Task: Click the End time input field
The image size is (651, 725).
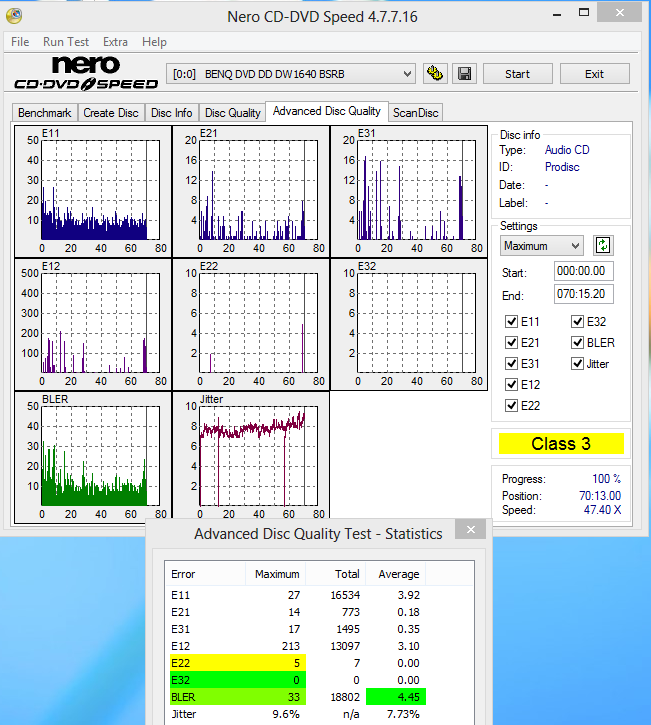Action: (x=583, y=294)
